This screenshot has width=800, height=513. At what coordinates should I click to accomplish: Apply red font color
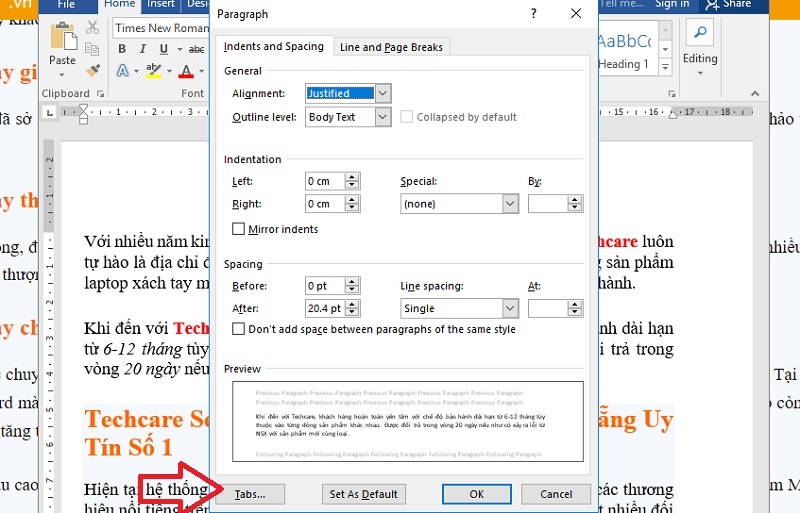tap(186, 70)
